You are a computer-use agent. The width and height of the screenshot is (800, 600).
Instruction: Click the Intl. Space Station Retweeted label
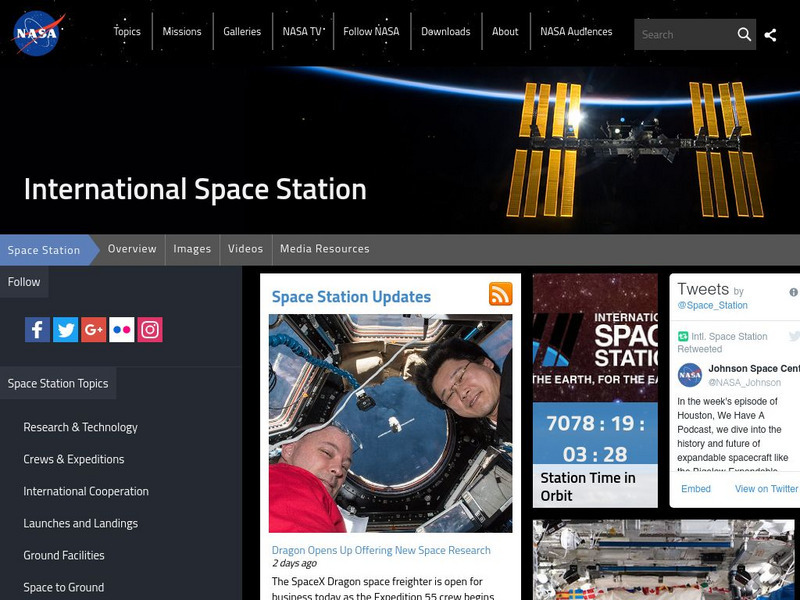coord(722,343)
